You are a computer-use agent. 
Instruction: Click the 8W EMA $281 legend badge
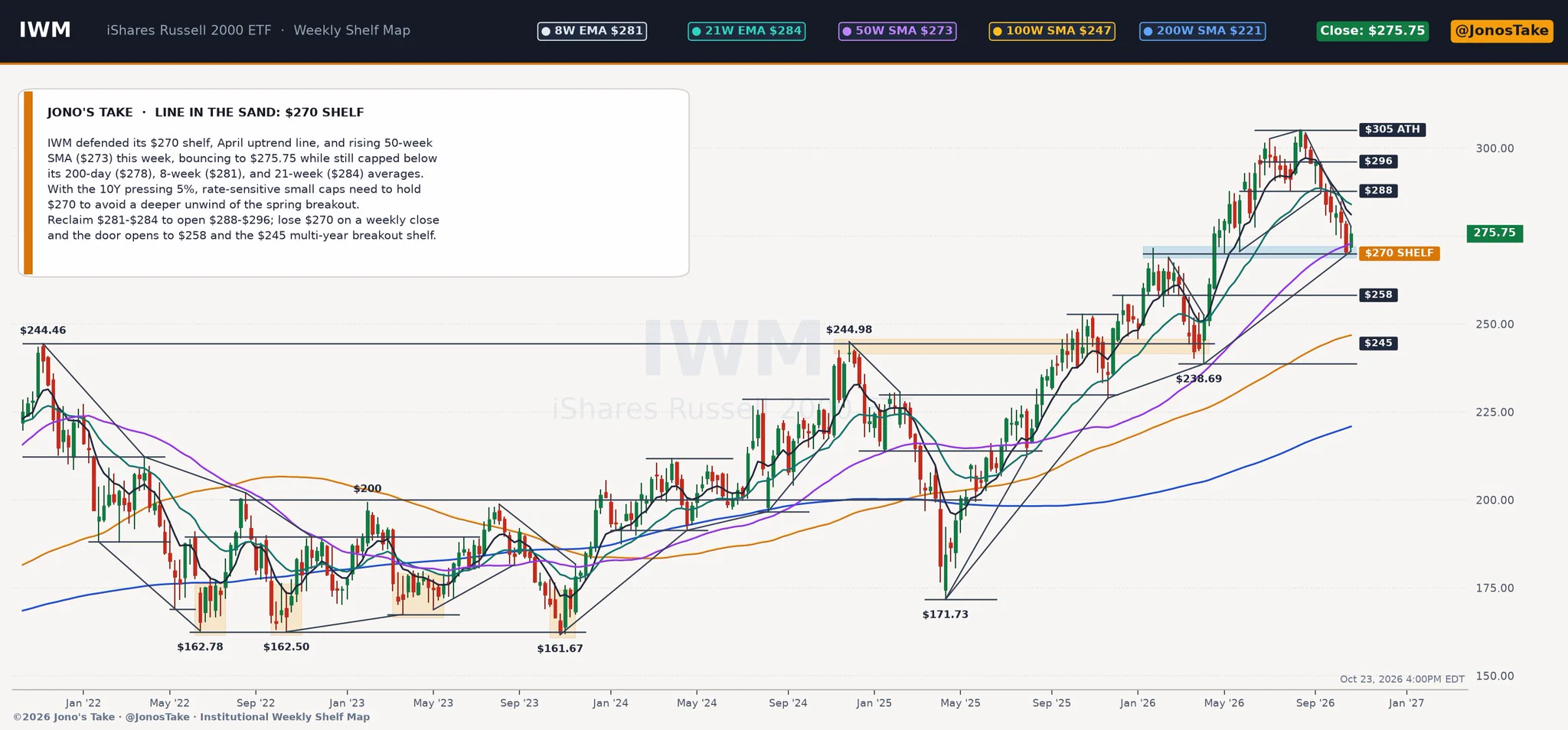click(592, 31)
